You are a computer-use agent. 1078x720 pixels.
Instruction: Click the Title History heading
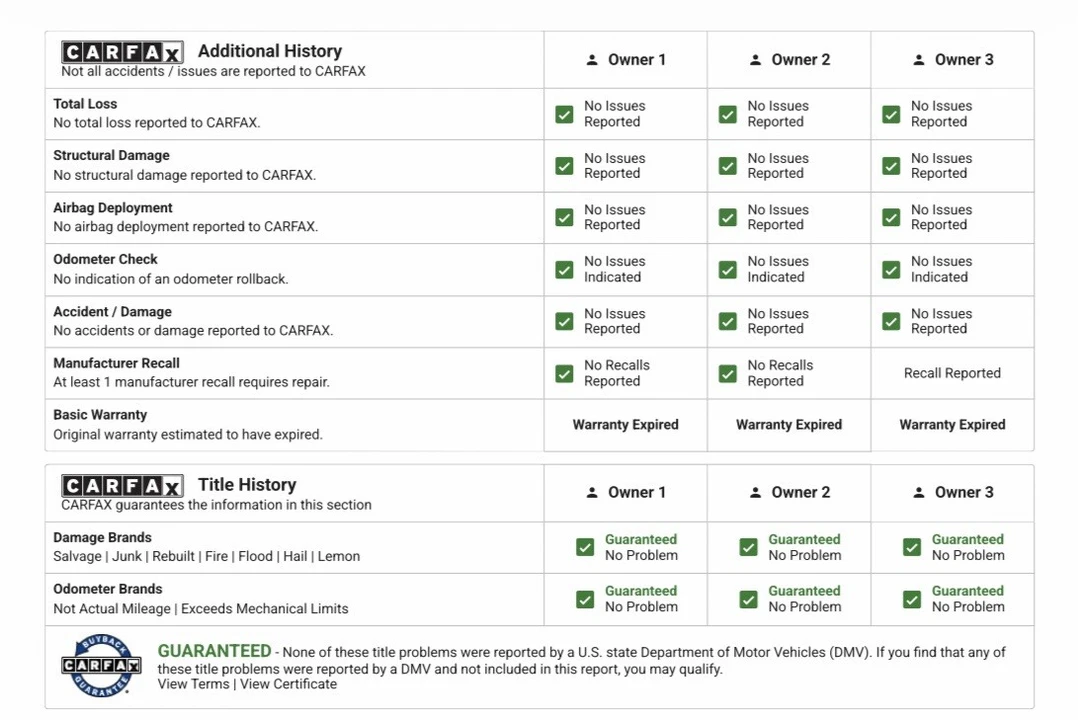click(248, 485)
